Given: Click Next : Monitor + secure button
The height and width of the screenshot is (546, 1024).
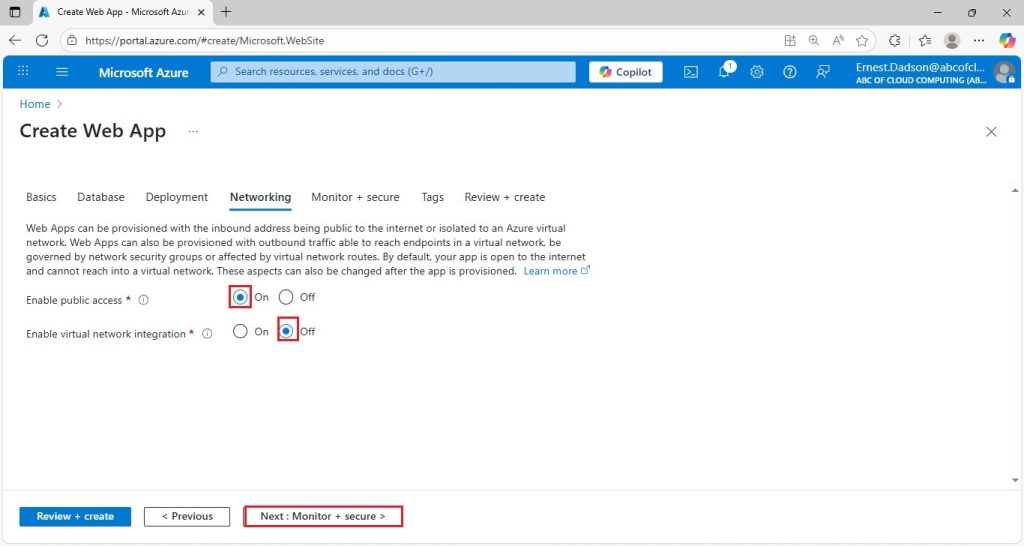Looking at the screenshot, I should coord(323,516).
